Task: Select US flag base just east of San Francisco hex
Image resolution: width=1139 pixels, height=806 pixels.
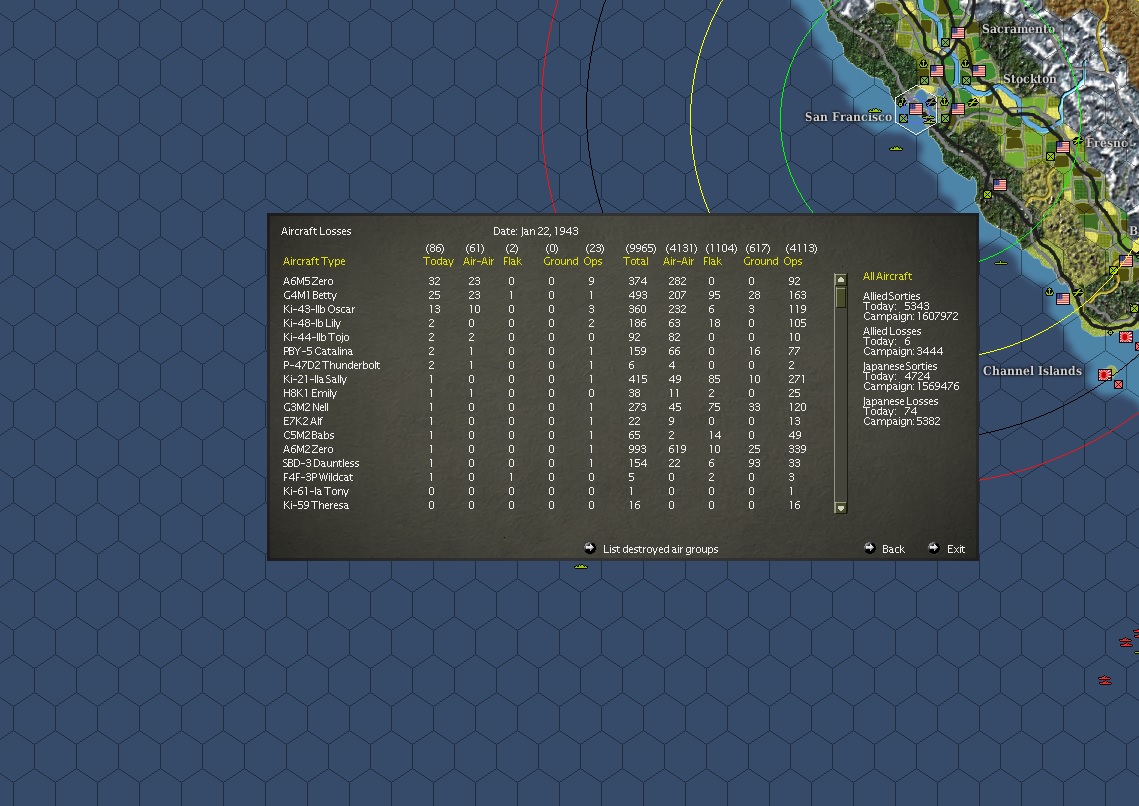Action: [958, 109]
